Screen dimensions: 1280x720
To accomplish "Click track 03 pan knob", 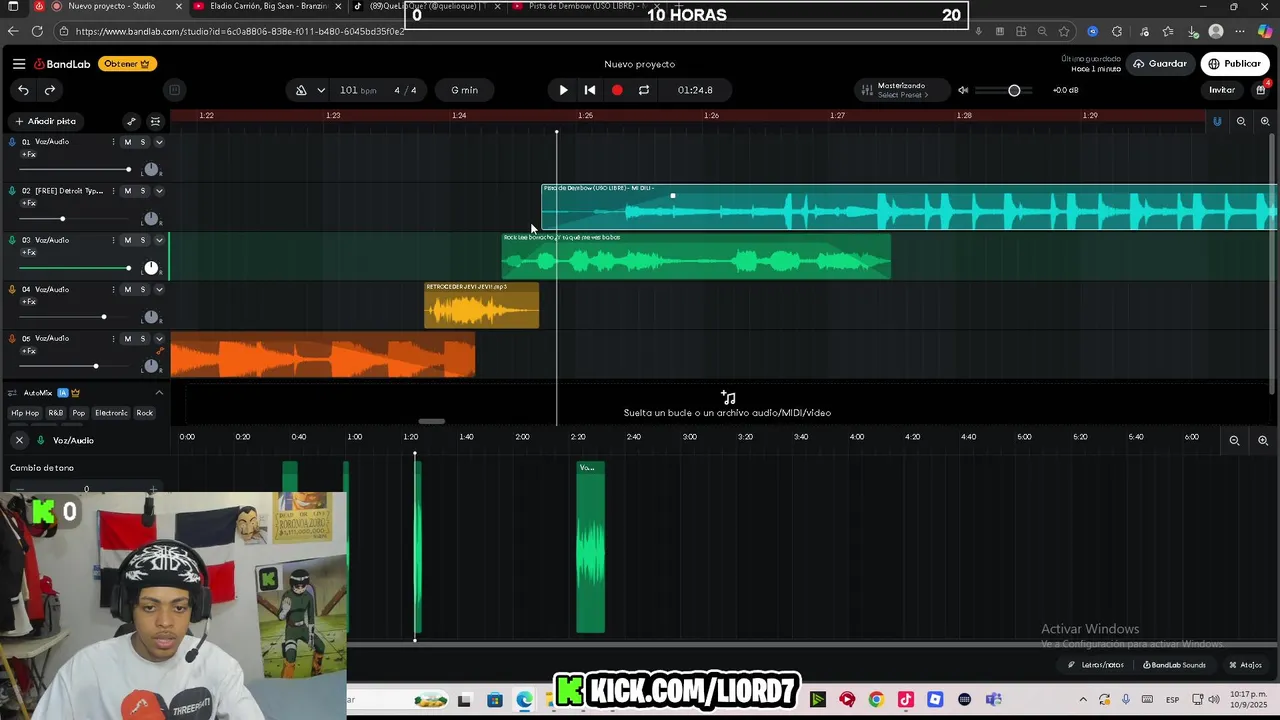I will click(151, 268).
